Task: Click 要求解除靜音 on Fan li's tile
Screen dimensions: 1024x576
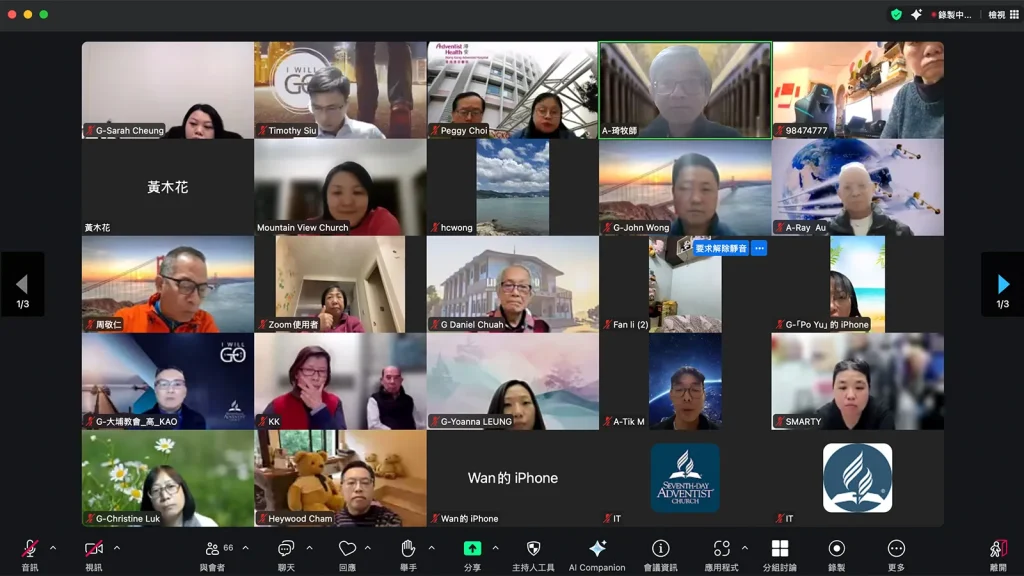Action: [x=721, y=248]
